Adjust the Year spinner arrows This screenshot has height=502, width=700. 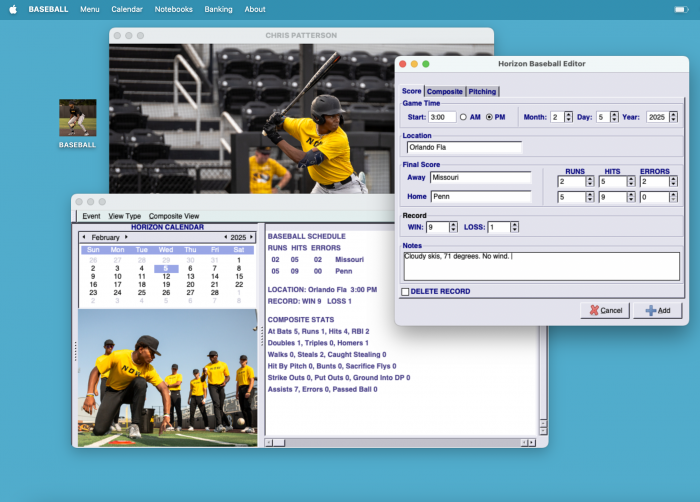[675, 117]
